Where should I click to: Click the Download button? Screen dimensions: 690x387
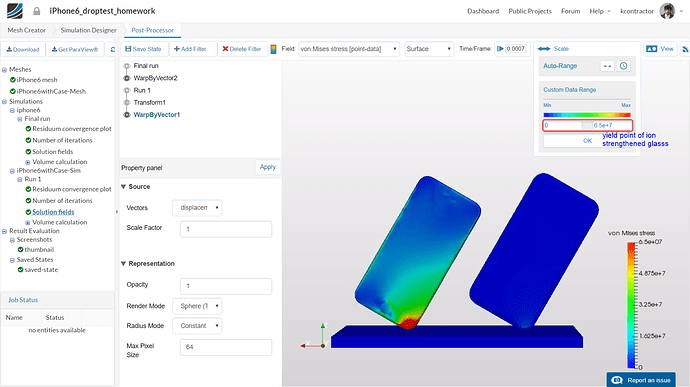click(x=23, y=49)
